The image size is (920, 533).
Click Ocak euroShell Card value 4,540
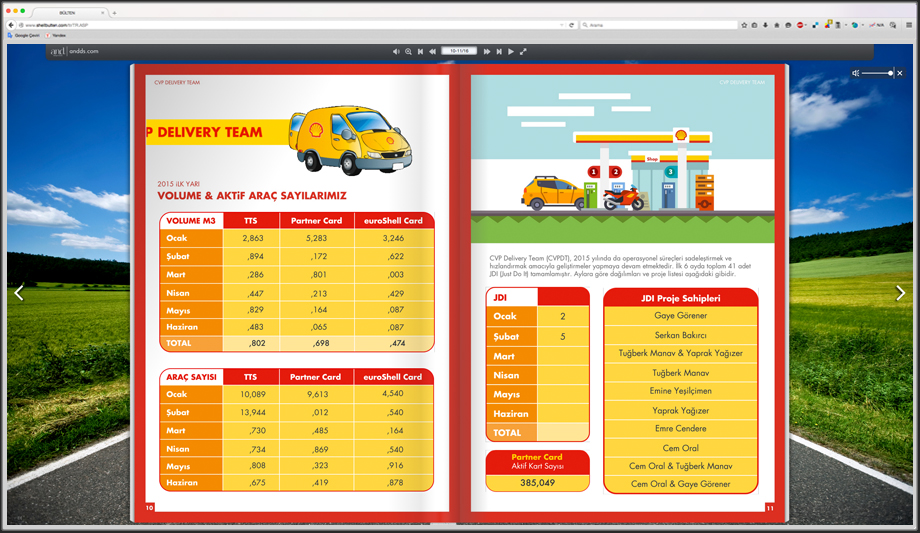click(393, 393)
